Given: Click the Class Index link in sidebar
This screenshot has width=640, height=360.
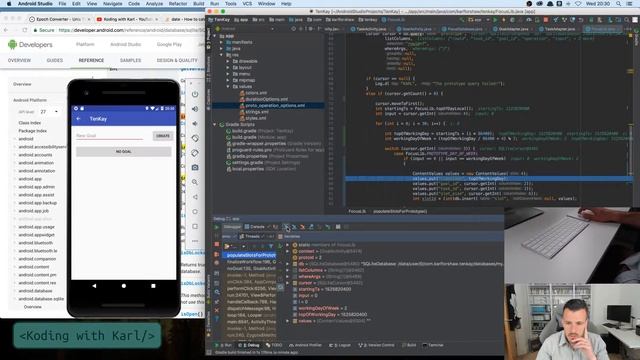Looking at the screenshot, I should click(x=30, y=123).
